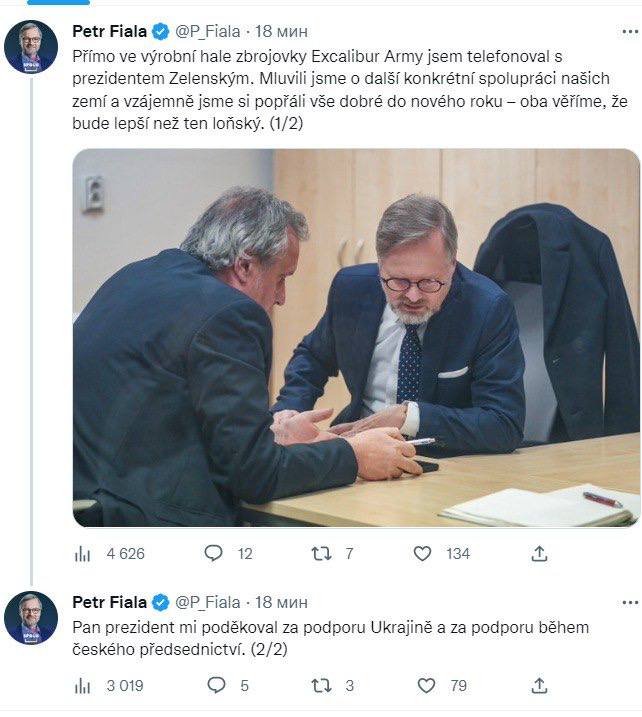The image size is (642, 717).
Task: Click the profile avatar of the first tweet
Action: coord(31,46)
